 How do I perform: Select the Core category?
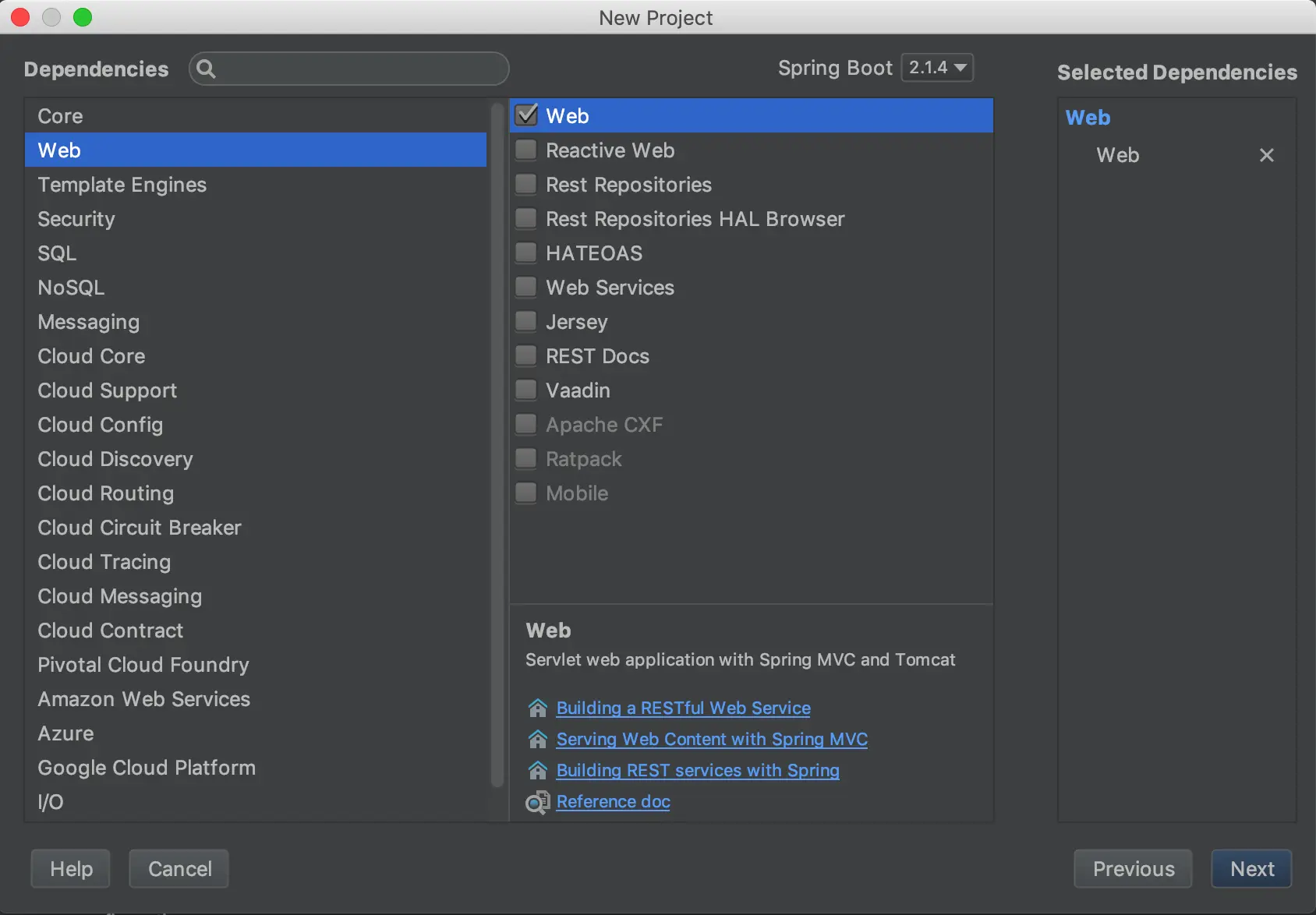click(256, 115)
